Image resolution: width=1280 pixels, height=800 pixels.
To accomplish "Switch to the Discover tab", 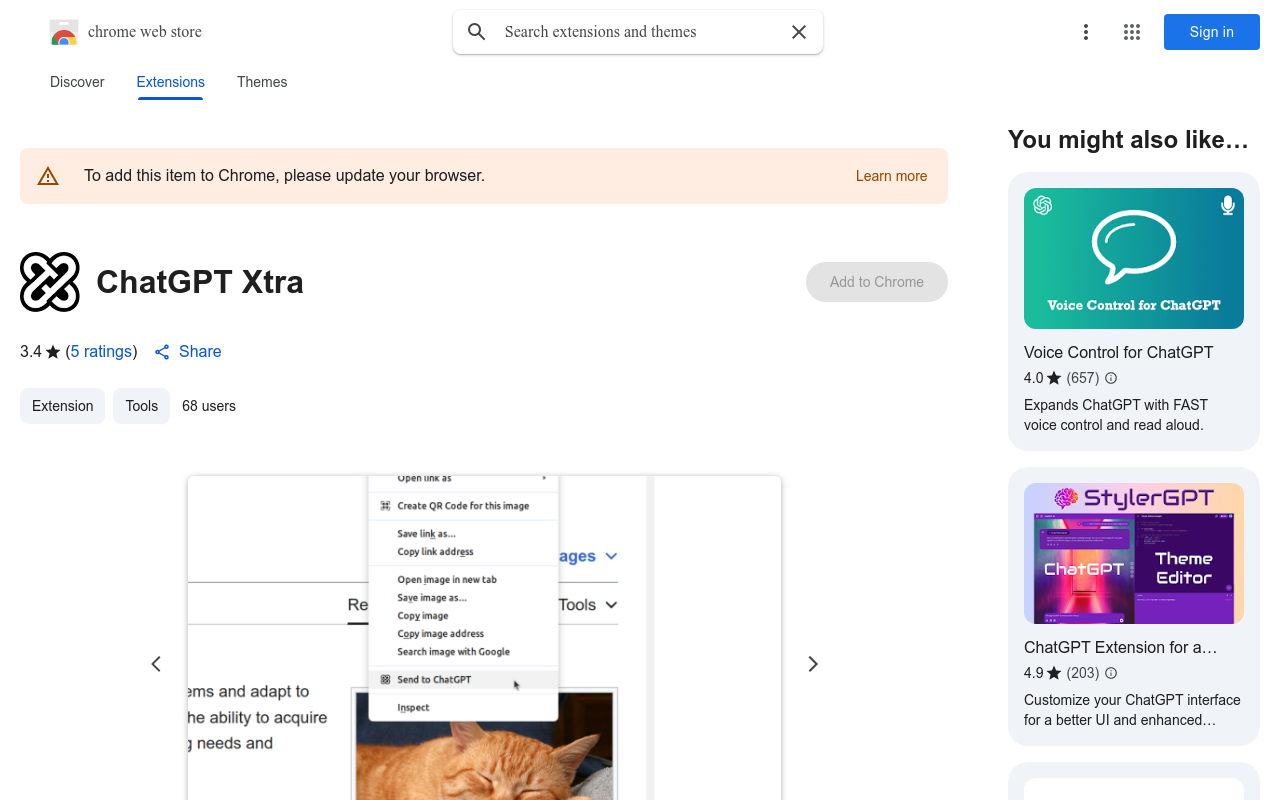I will click(77, 82).
